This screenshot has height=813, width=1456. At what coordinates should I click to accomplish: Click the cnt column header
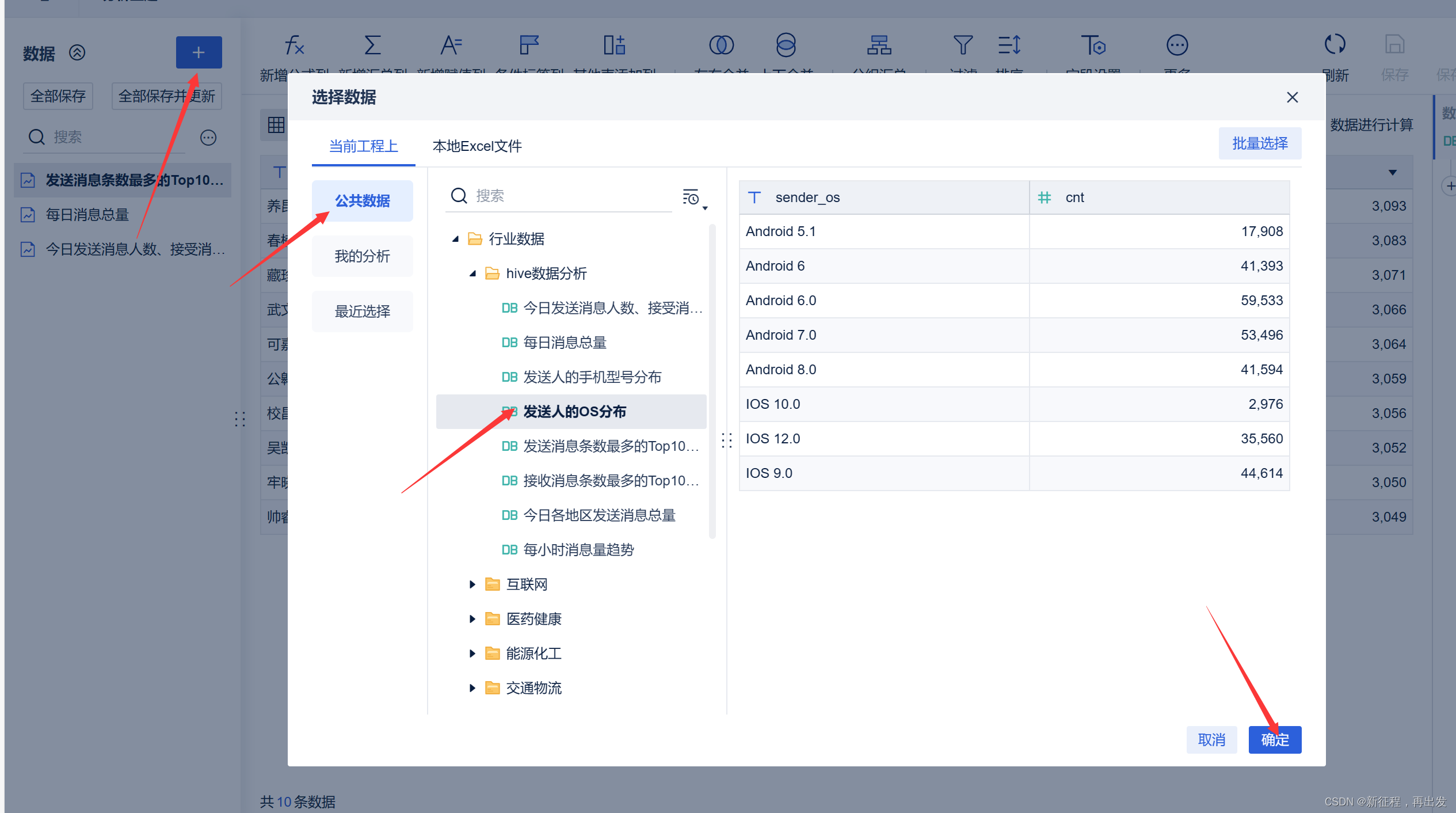pos(1160,197)
